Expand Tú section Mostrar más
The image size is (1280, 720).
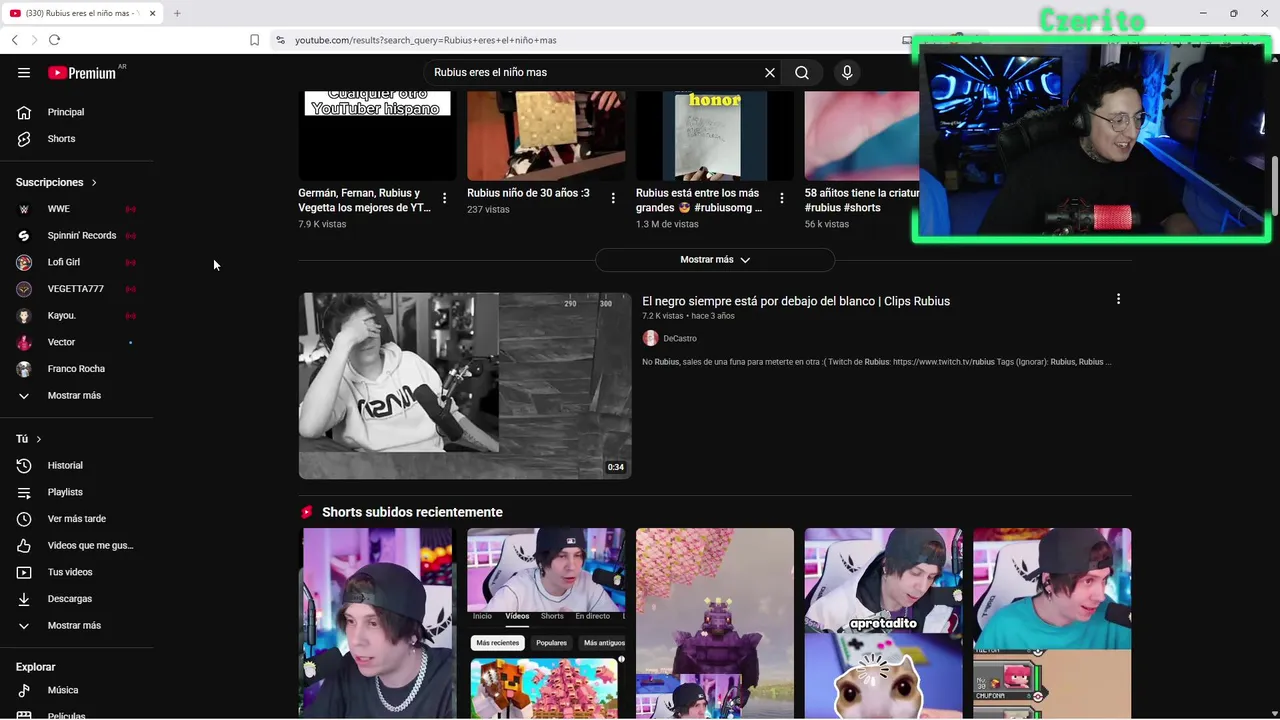click(x=76, y=626)
